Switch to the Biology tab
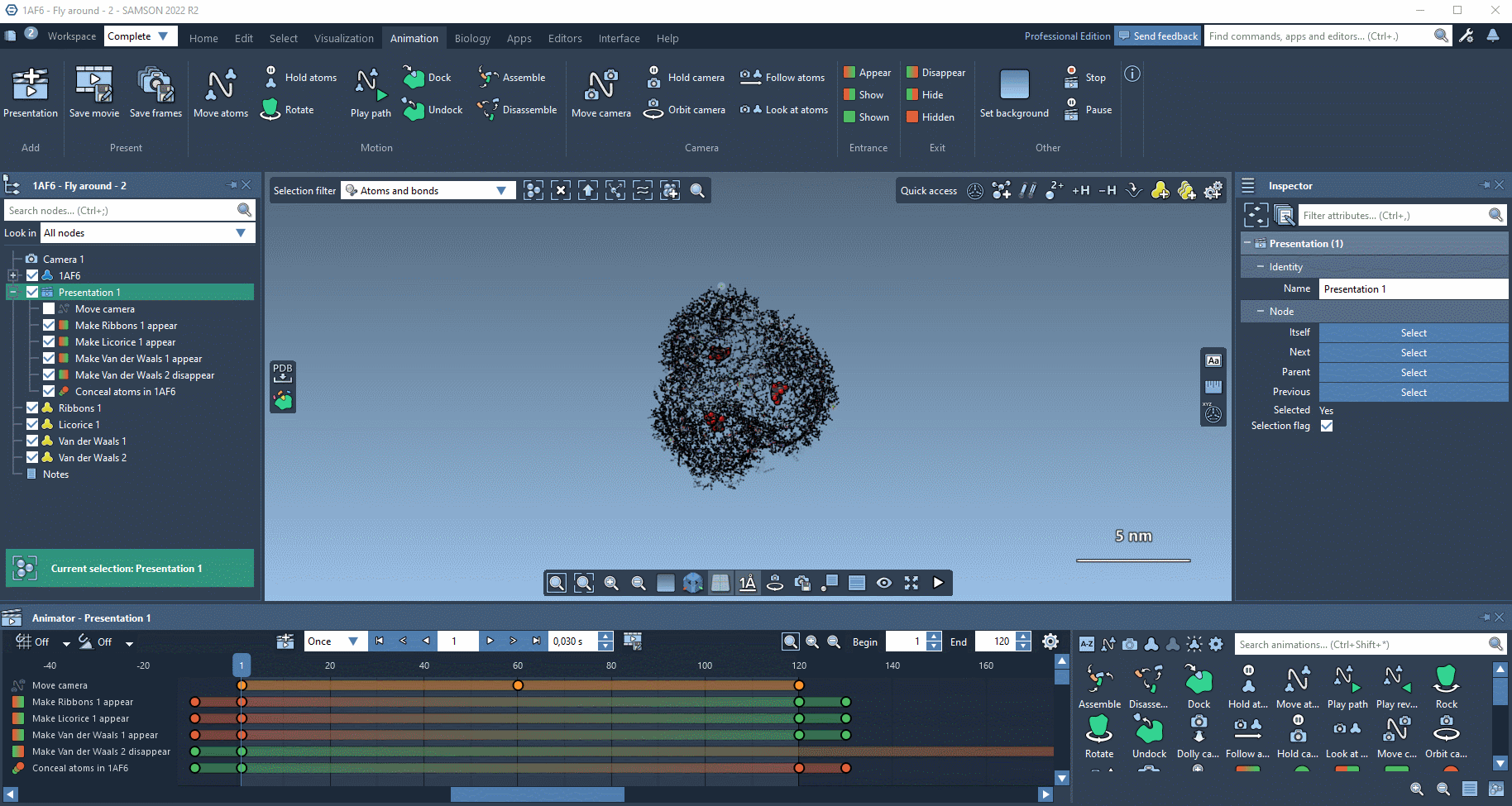 (472, 38)
